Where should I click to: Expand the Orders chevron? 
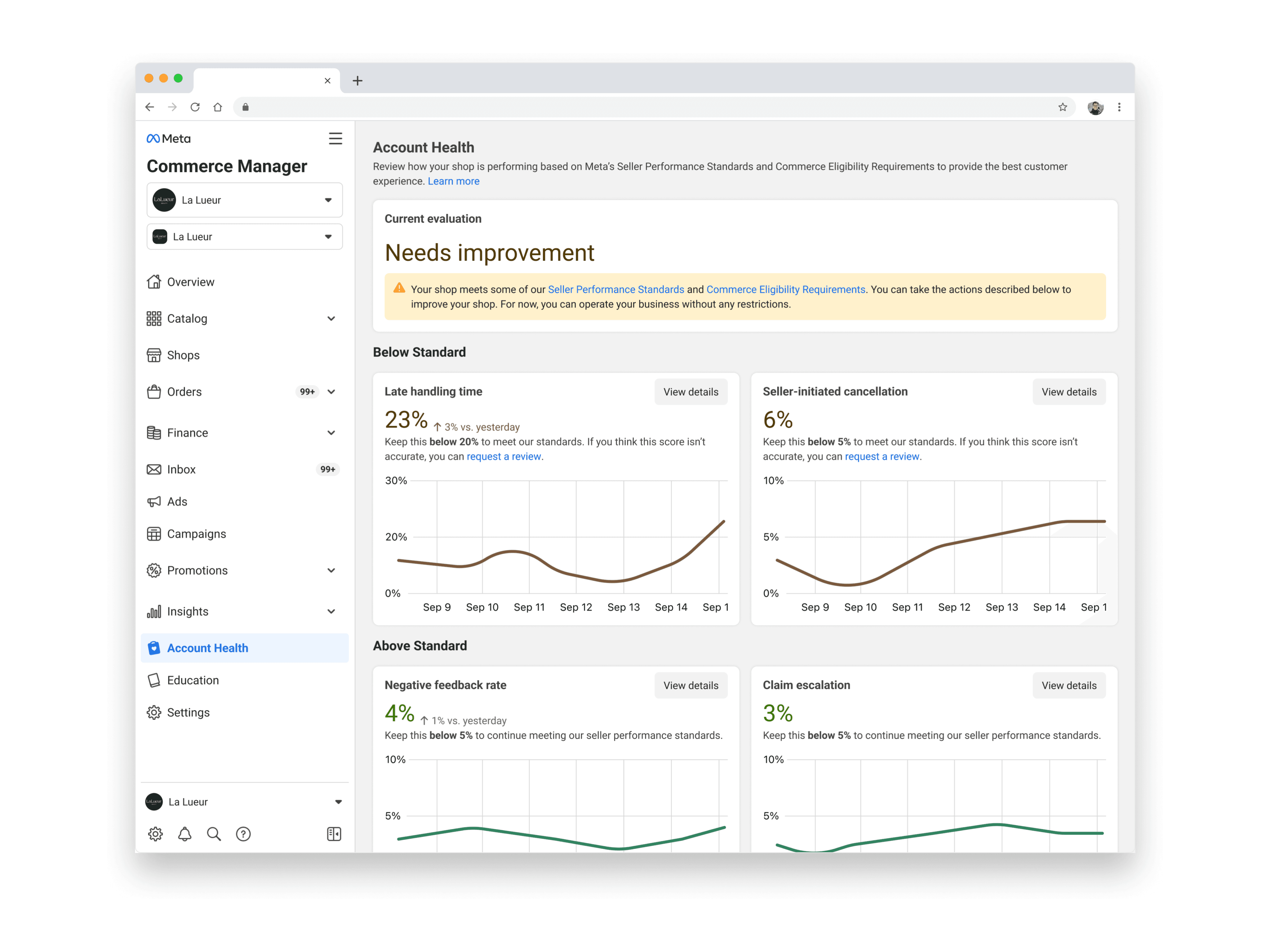point(331,392)
